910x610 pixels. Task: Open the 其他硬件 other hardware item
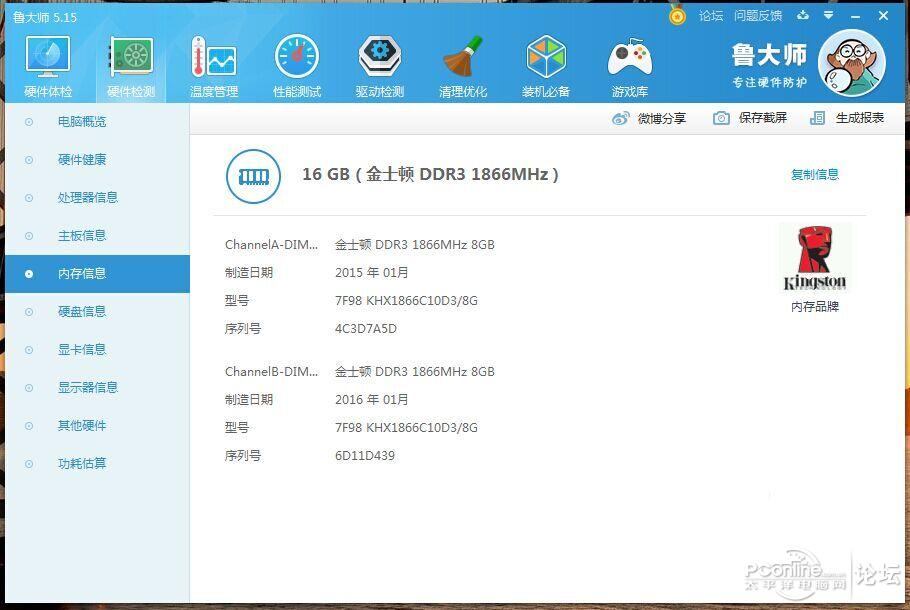97,425
